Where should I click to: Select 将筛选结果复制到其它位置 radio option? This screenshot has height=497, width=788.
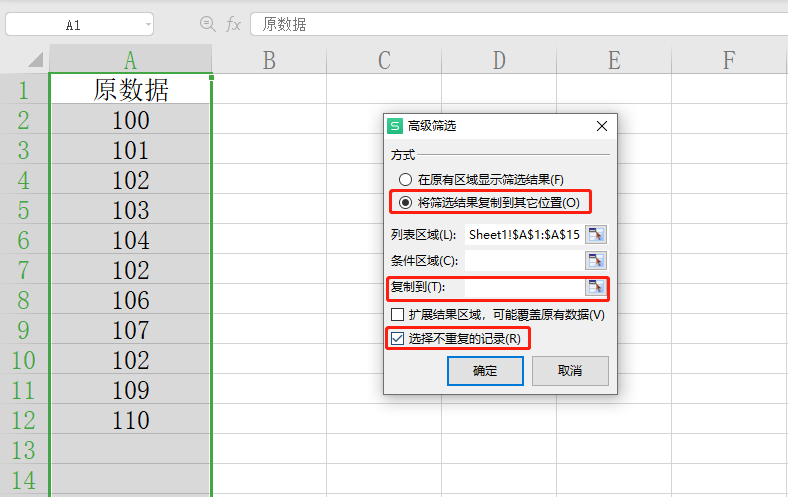(x=405, y=202)
